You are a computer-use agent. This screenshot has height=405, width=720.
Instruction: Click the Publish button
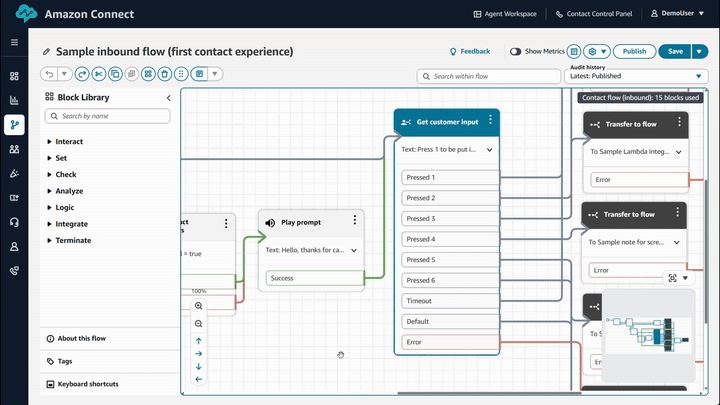pyautogui.click(x=634, y=51)
